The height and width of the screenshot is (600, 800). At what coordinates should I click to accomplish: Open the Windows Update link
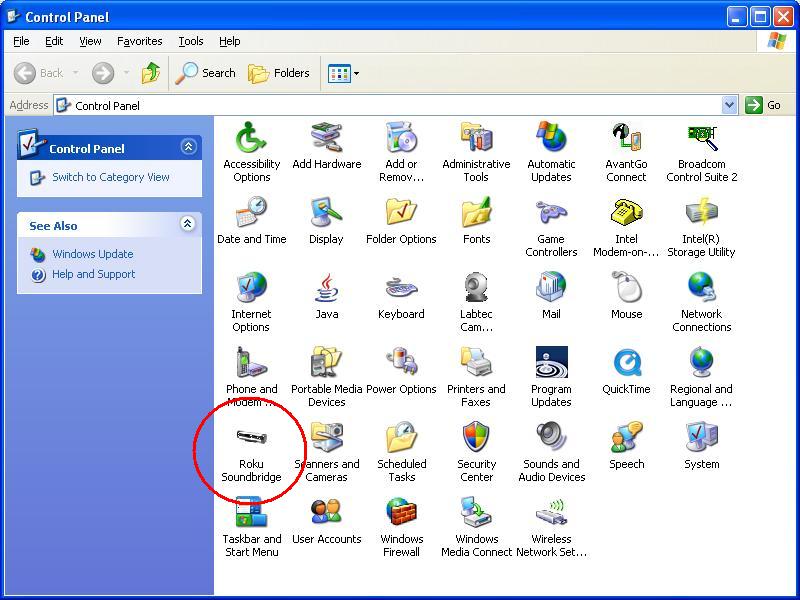pos(93,254)
